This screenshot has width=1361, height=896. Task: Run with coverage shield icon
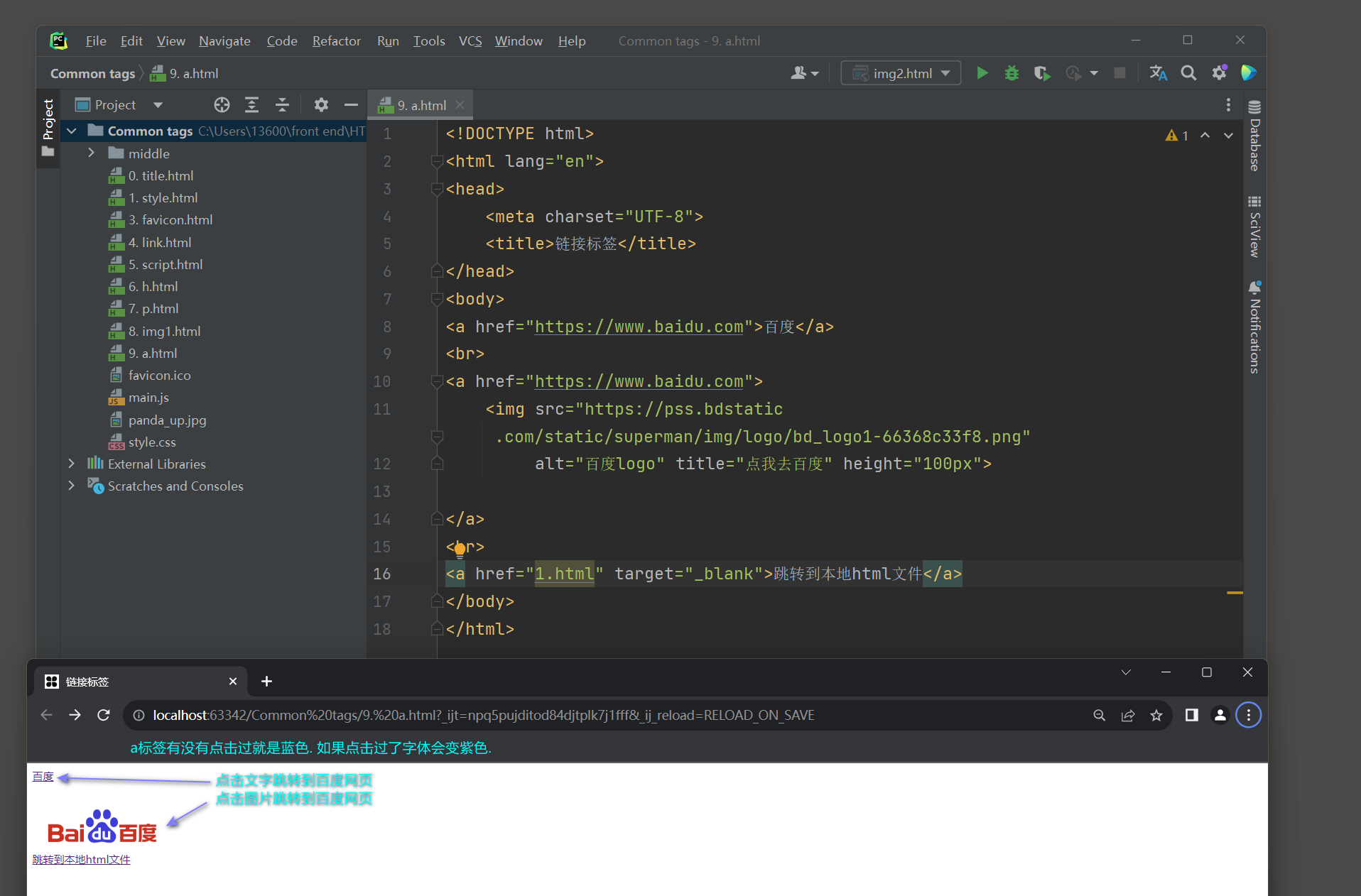pos(1042,73)
